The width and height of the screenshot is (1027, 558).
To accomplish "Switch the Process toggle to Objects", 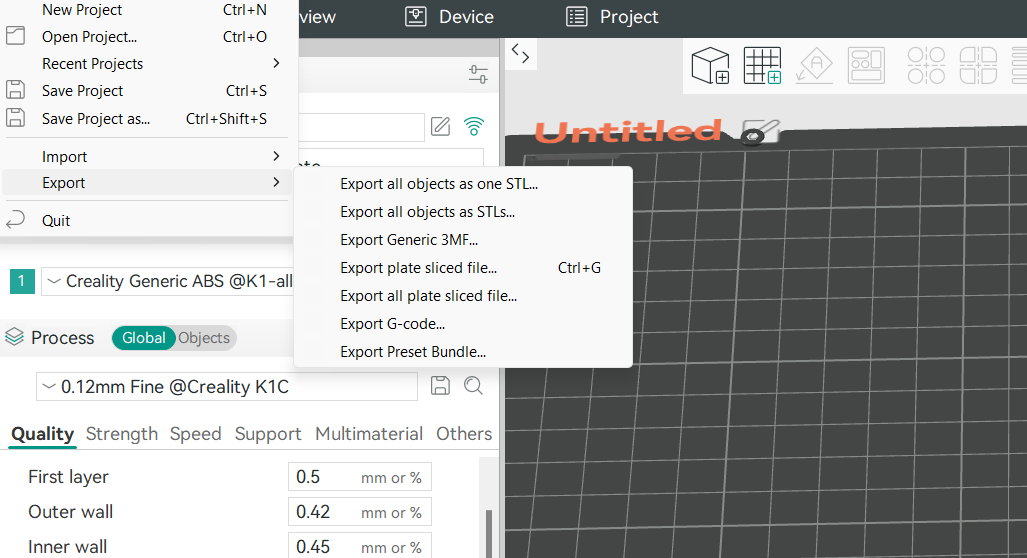I will click(x=204, y=338).
